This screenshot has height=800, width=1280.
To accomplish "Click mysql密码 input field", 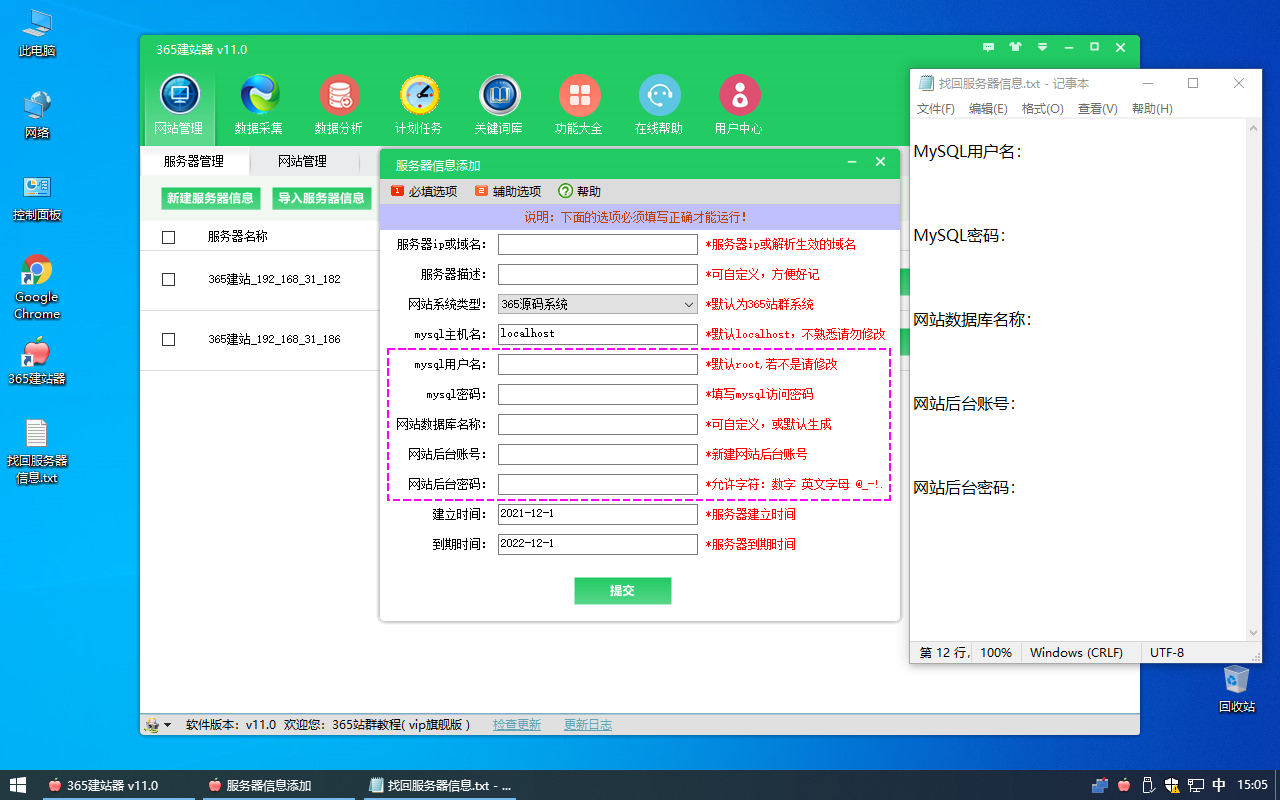I will coord(597,394).
